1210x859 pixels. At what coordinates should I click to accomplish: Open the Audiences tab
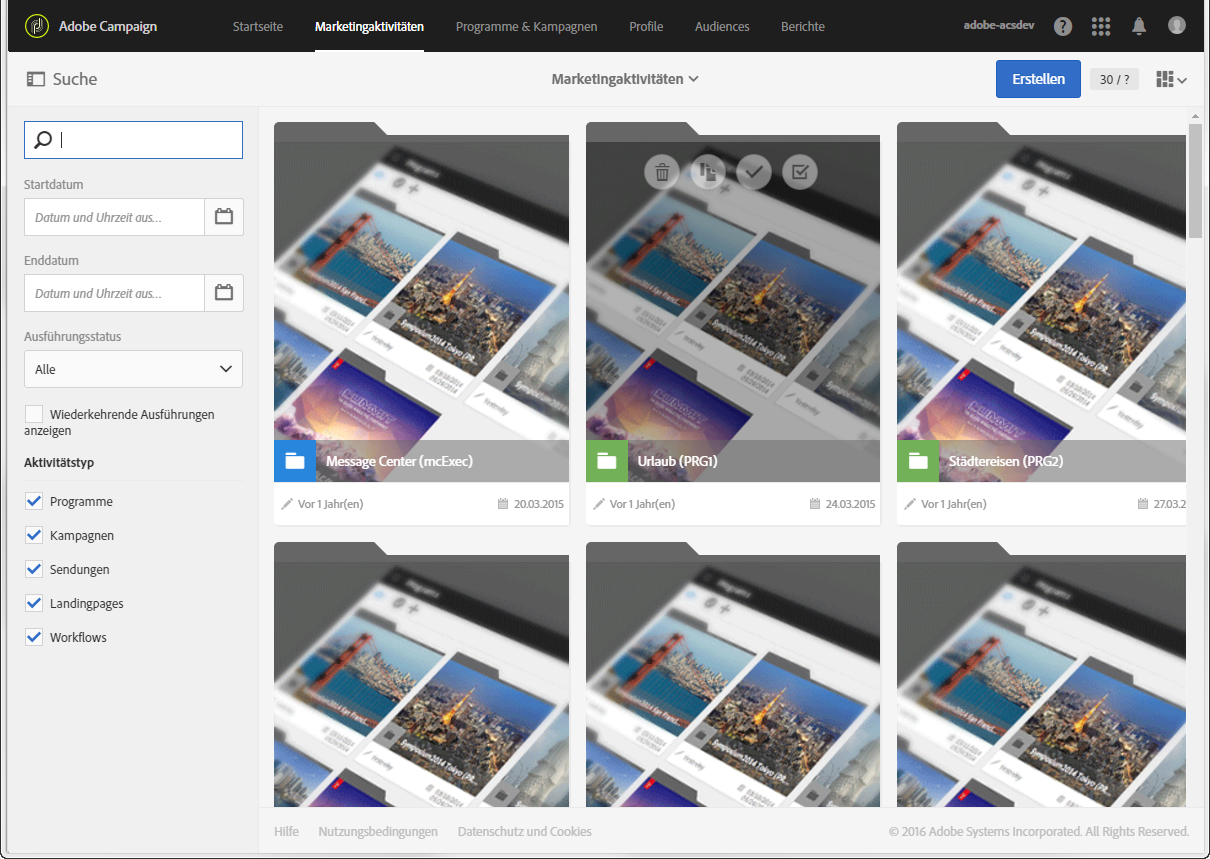(x=722, y=27)
